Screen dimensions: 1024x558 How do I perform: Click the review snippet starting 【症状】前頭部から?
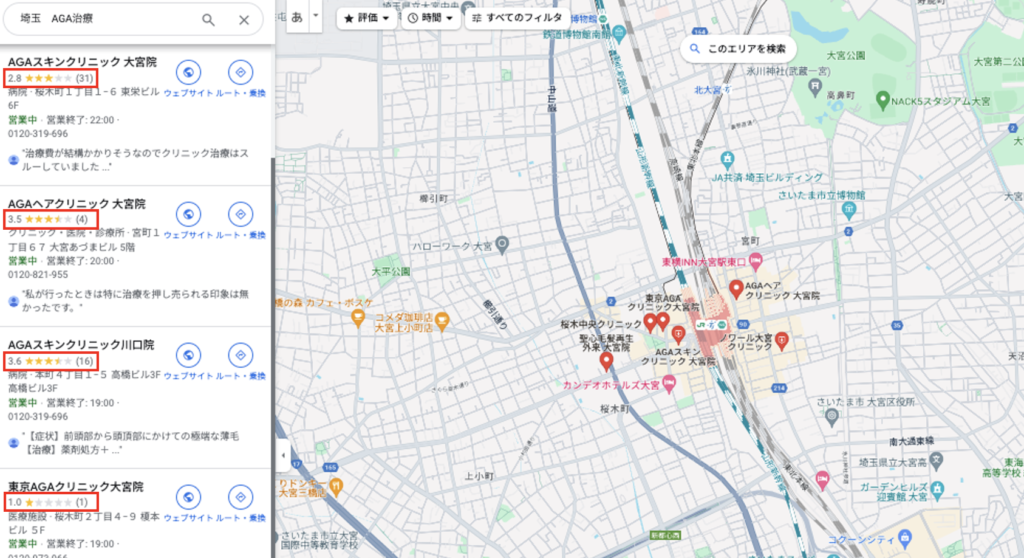131,442
